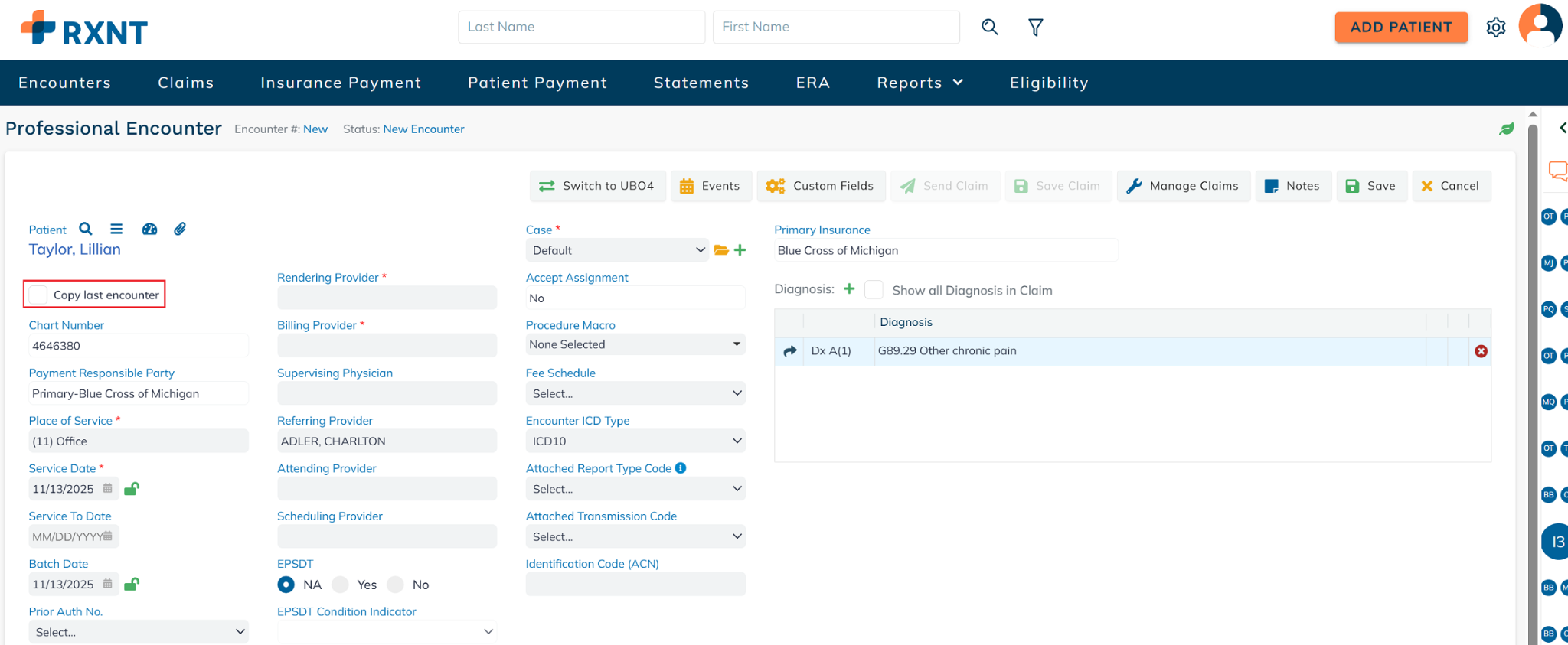
Task: Check Show all Diagnosis in Claim
Action: (874, 290)
